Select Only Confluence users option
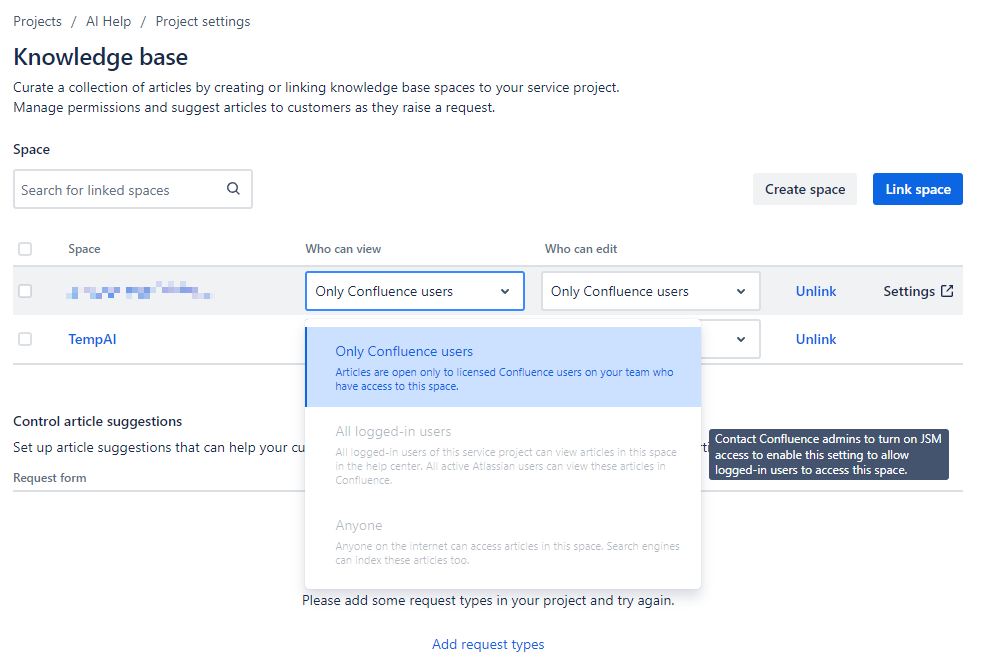Image resolution: width=986 pixels, height=663 pixels. [503, 367]
